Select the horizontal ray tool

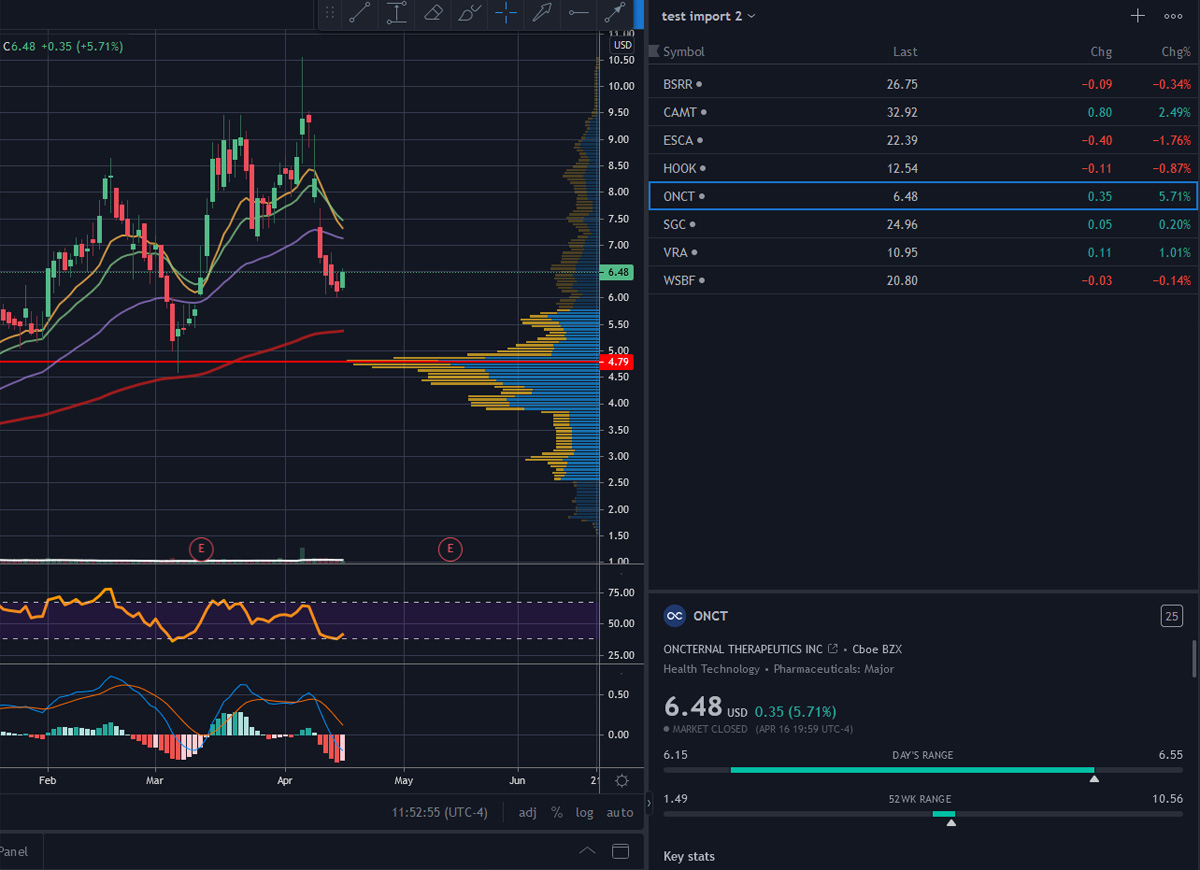pyautogui.click(x=578, y=13)
